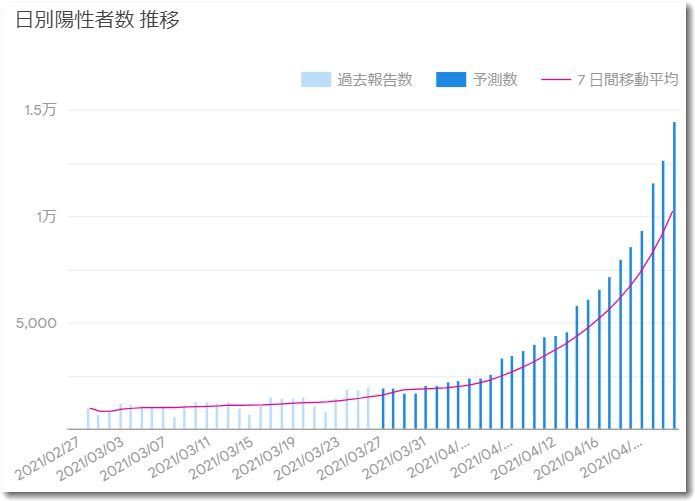Click the light blue 過去報告数 legend swatch
This screenshot has width=695, height=501.
tap(315, 80)
